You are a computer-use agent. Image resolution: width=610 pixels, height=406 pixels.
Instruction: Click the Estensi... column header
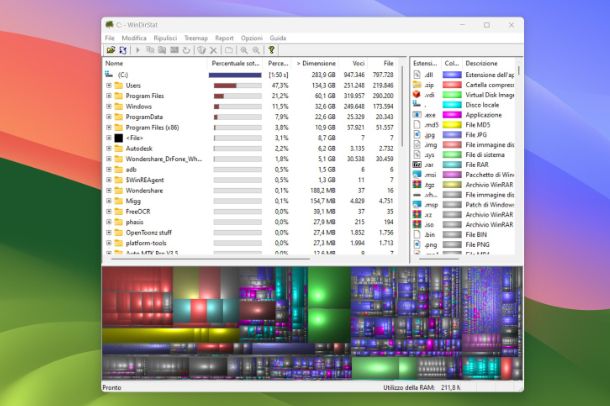coord(426,63)
